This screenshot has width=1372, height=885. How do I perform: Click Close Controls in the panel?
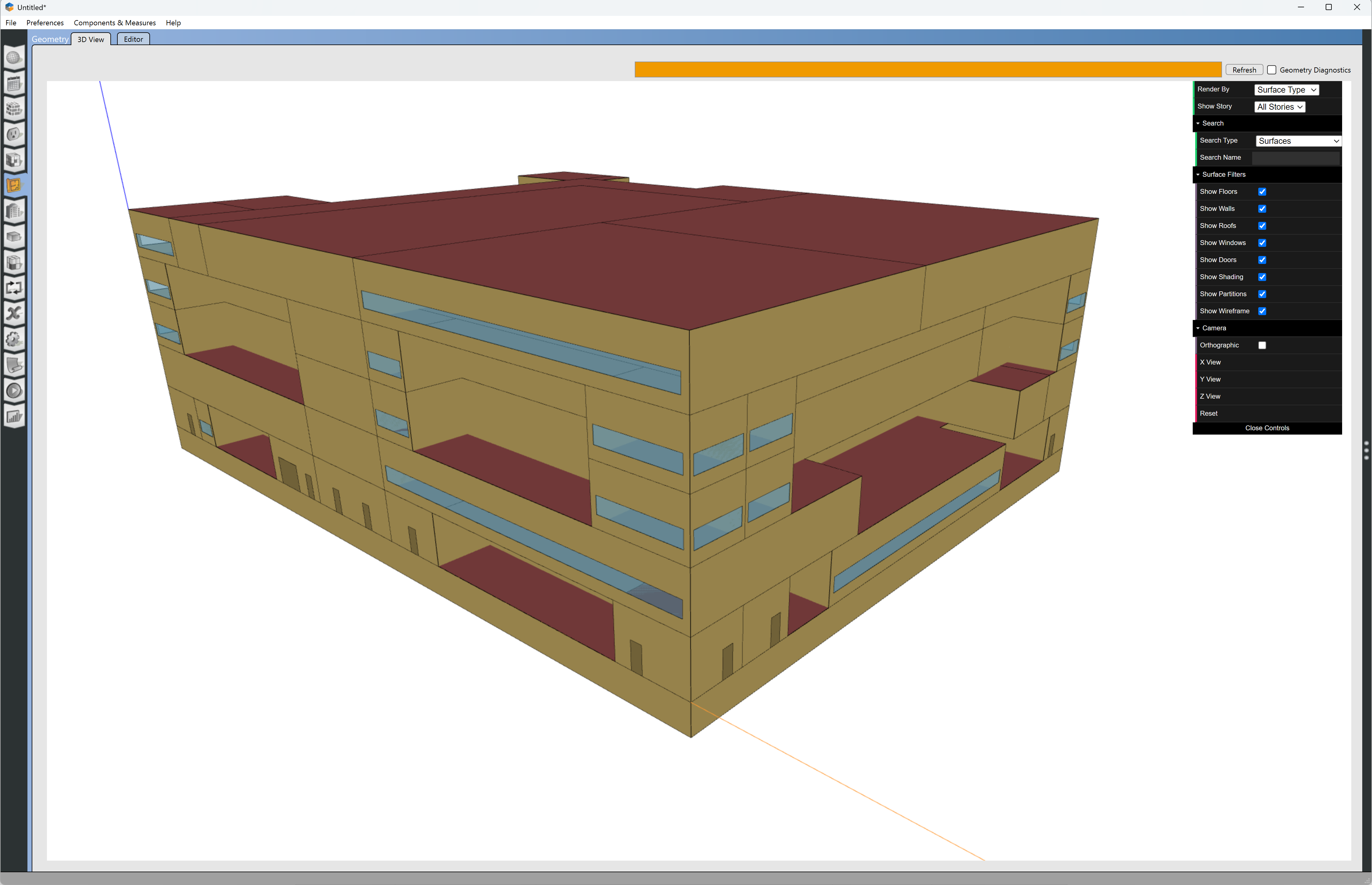[x=1267, y=428]
